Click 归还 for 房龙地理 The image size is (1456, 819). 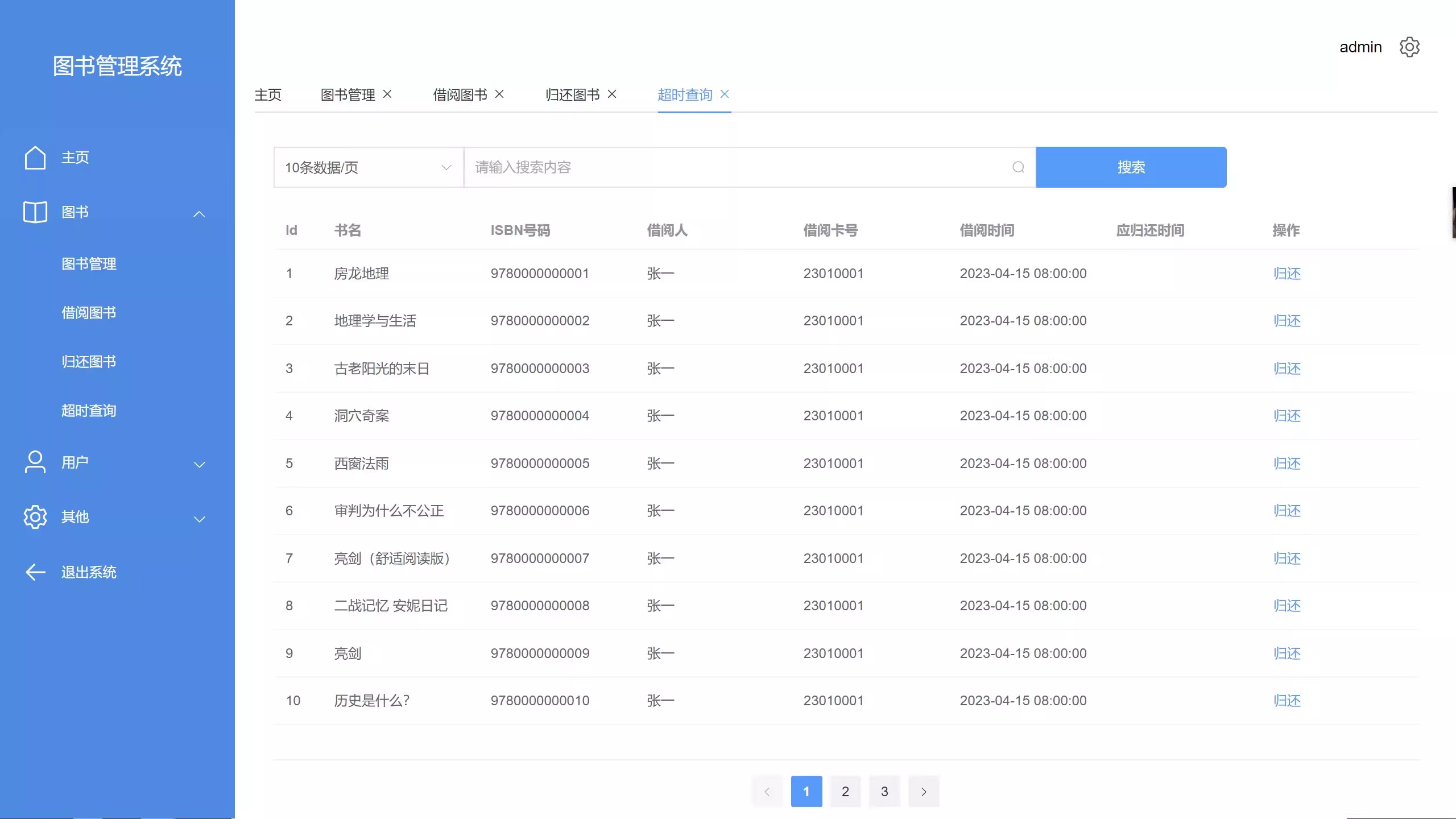[x=1287, y=274]
